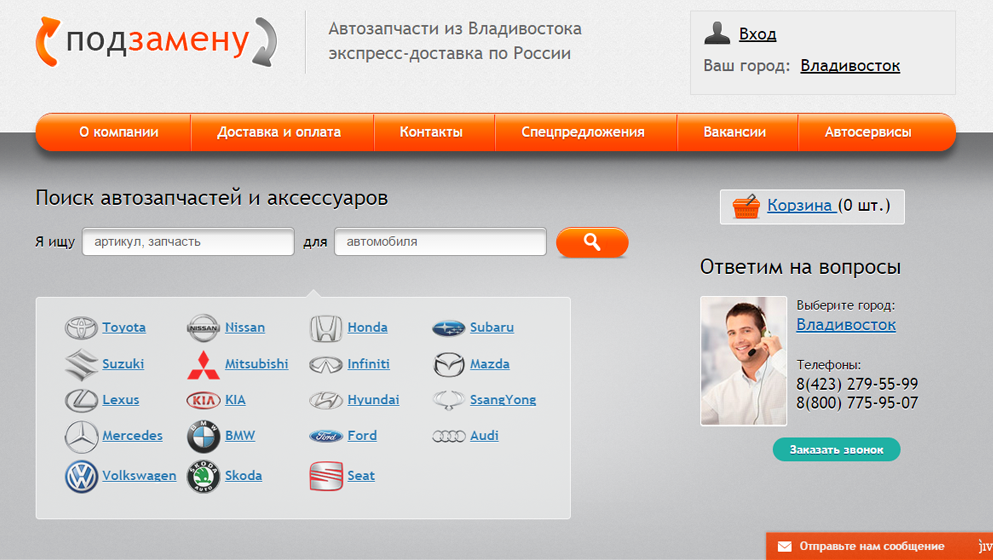Click the SsangYong logo icon
993x560 pixels.
(448, 400)
